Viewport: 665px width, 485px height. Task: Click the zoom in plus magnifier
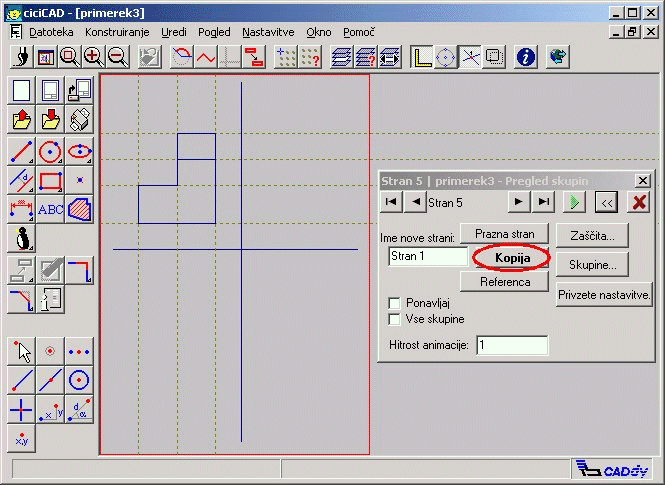tap(94, 57)
